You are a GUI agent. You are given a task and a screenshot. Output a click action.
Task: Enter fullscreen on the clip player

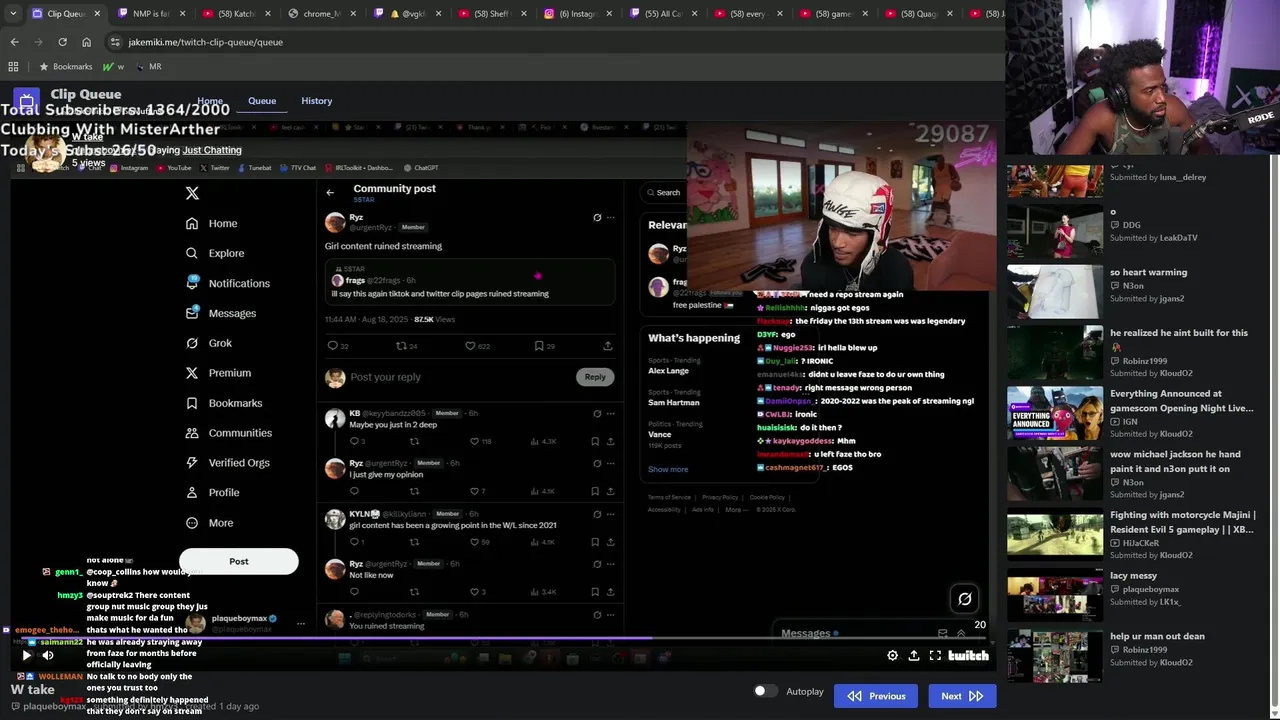point(935,655)
